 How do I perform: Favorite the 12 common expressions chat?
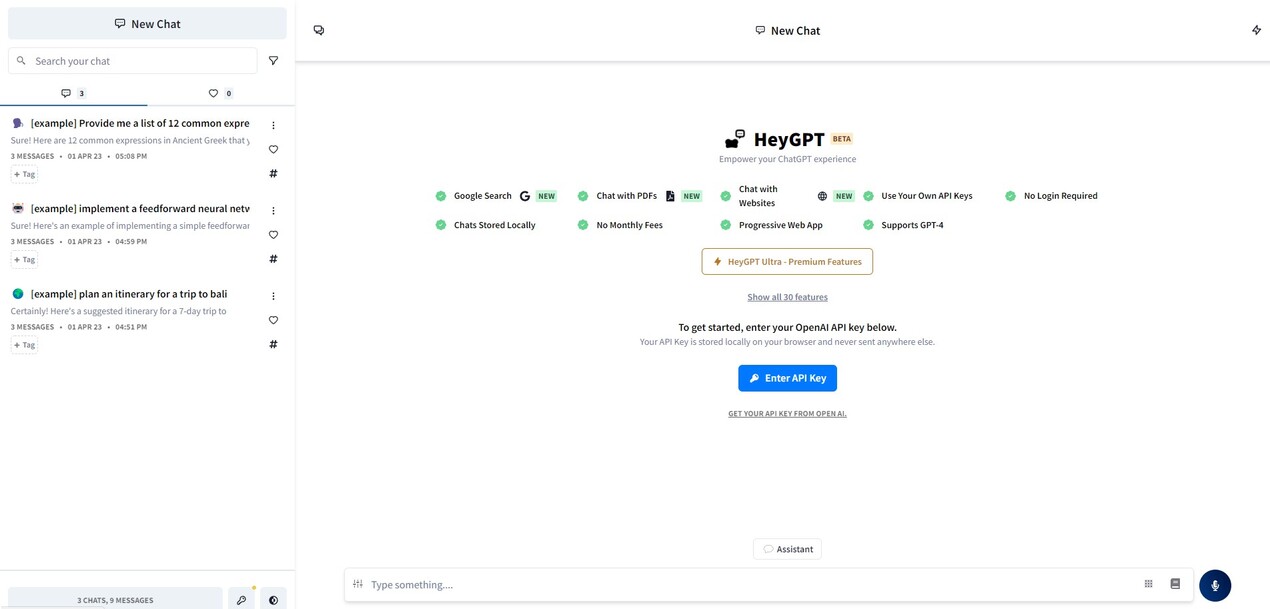[273, 149]
